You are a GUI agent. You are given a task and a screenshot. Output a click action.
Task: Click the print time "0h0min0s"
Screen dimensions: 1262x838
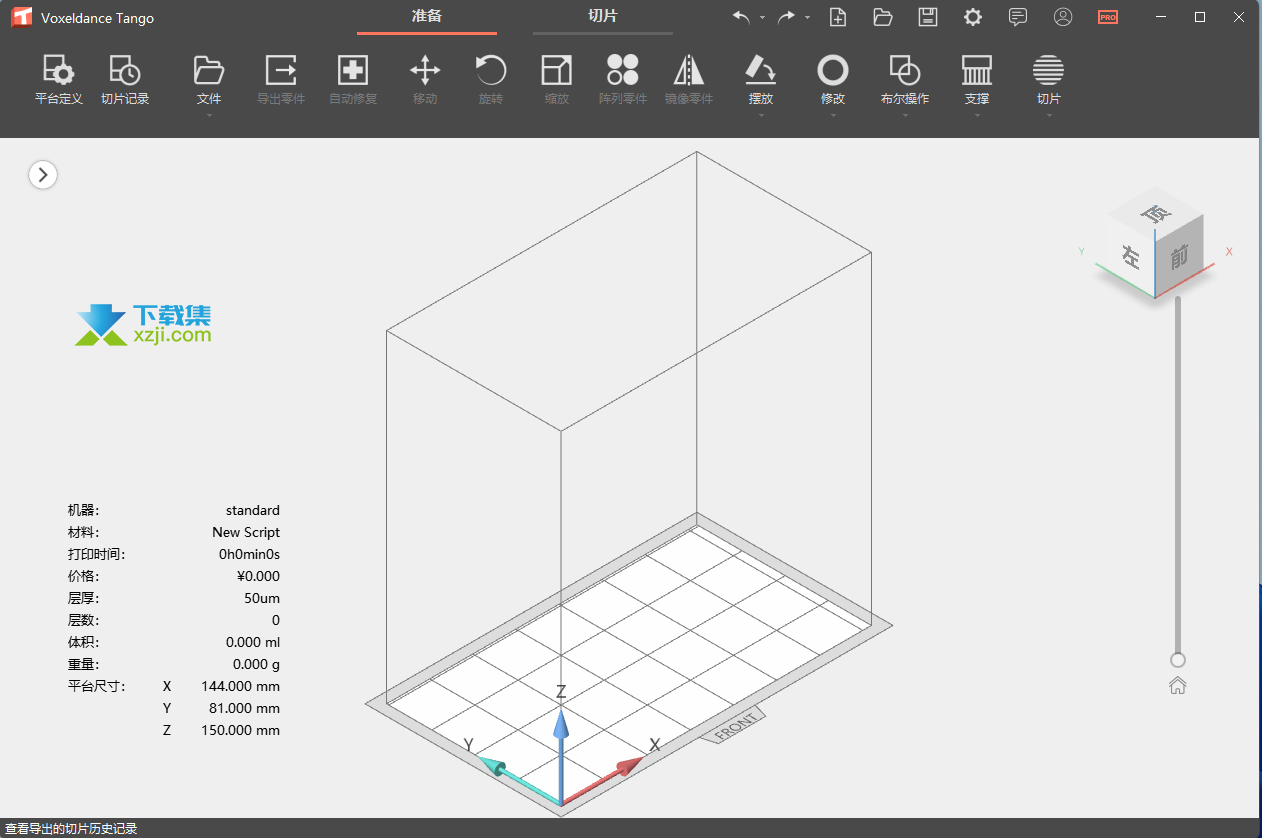[250, 554]
